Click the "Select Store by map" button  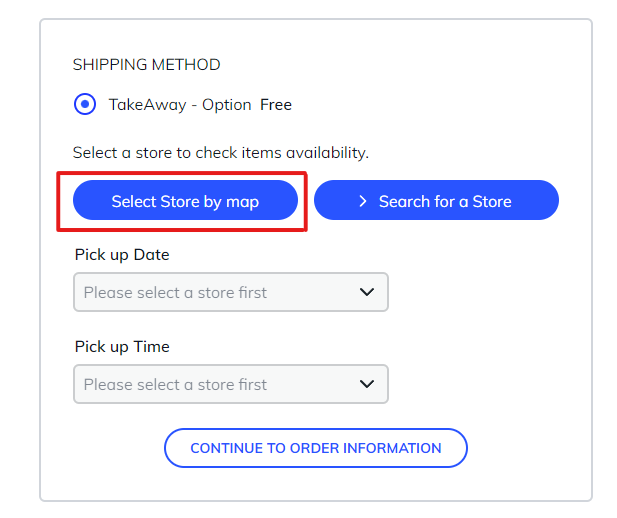pos(185,201)
